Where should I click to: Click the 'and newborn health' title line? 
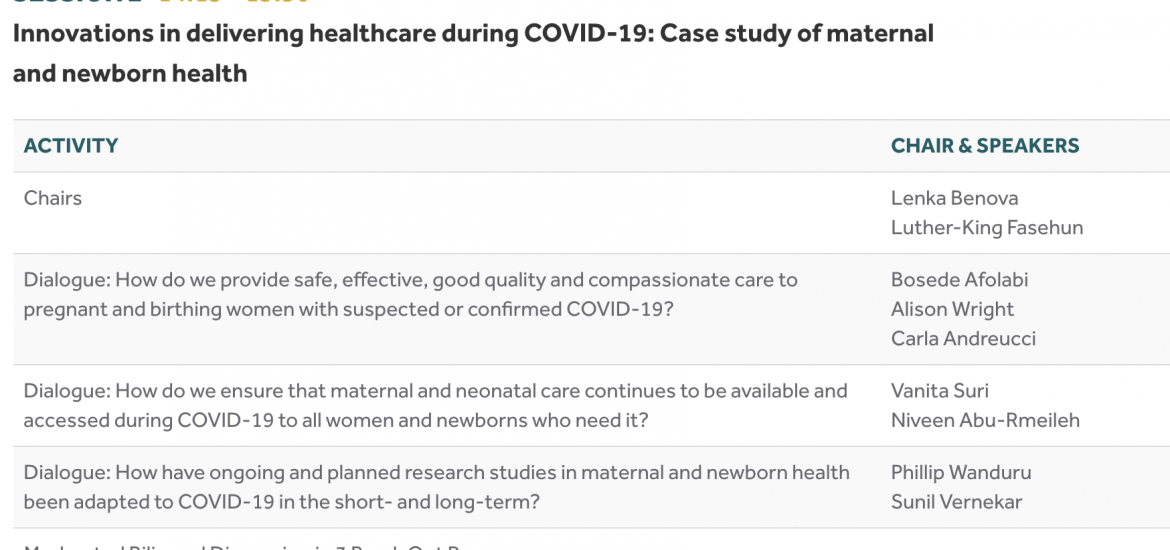130,73
